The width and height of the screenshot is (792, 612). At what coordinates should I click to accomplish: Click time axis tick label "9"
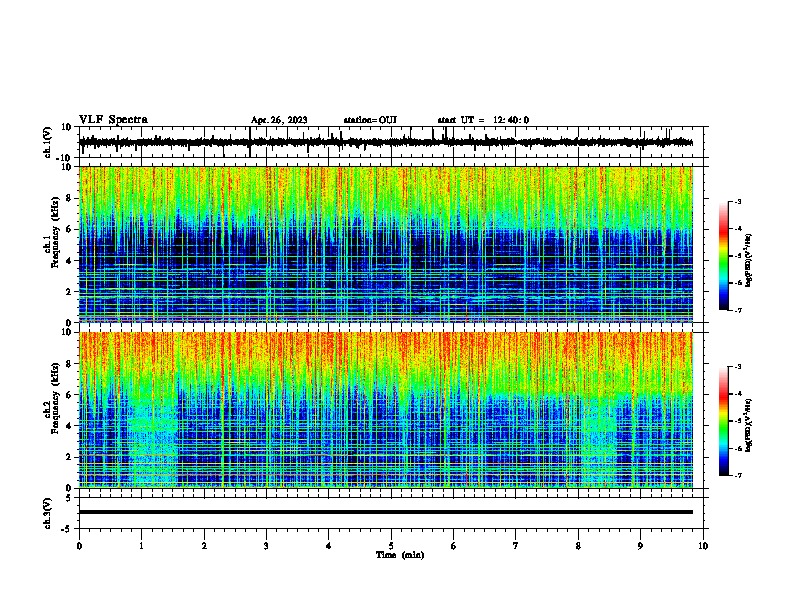(x=640, y=545)
